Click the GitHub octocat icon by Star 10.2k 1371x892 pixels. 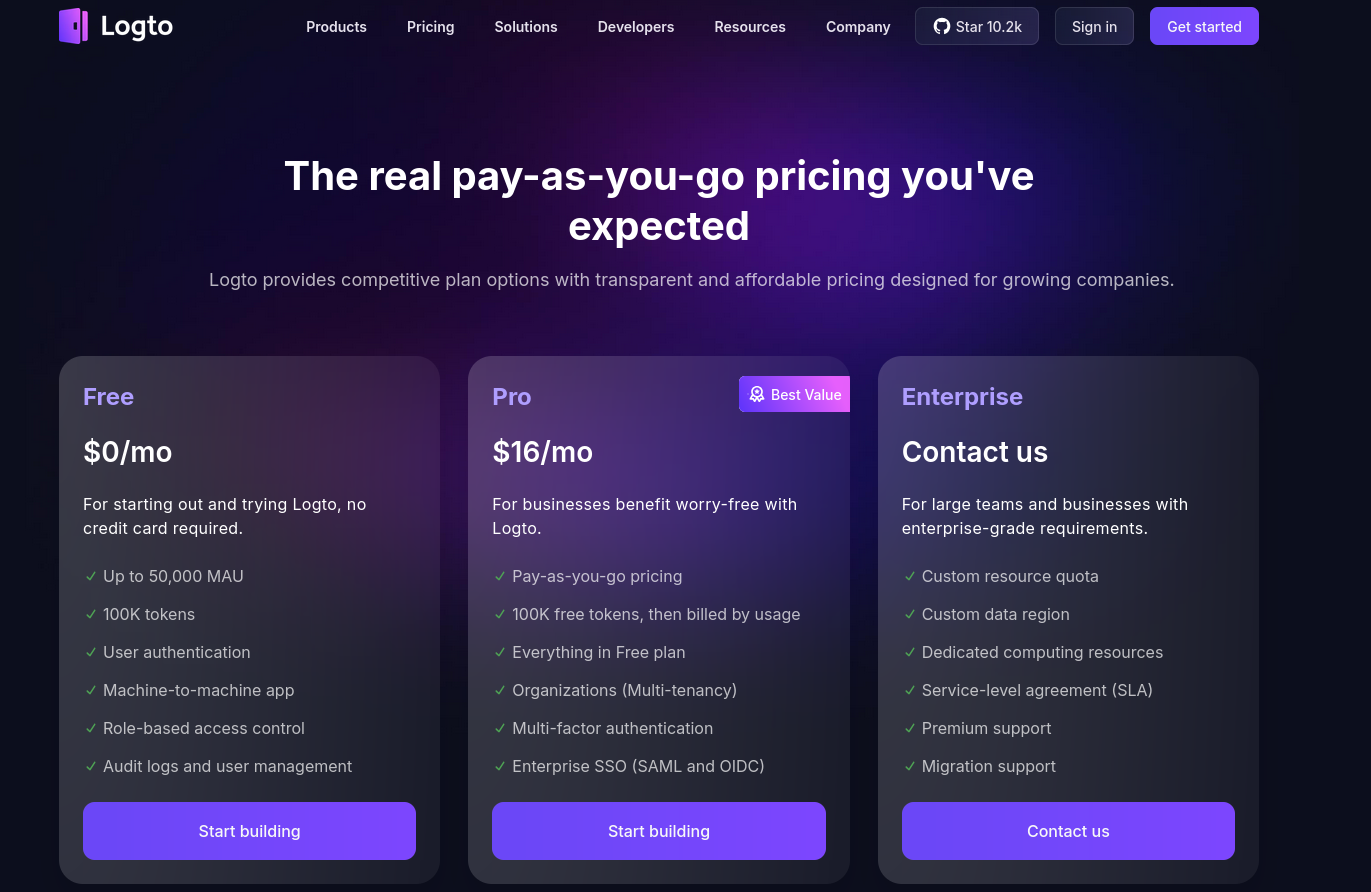pyautogui.click(x=942, y=27)
